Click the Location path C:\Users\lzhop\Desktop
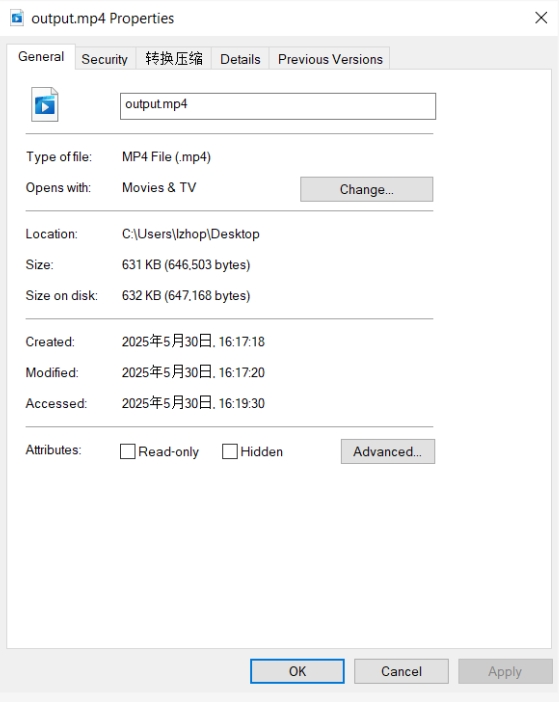Screen dimensions: 559x702 (x=191, y=234)
